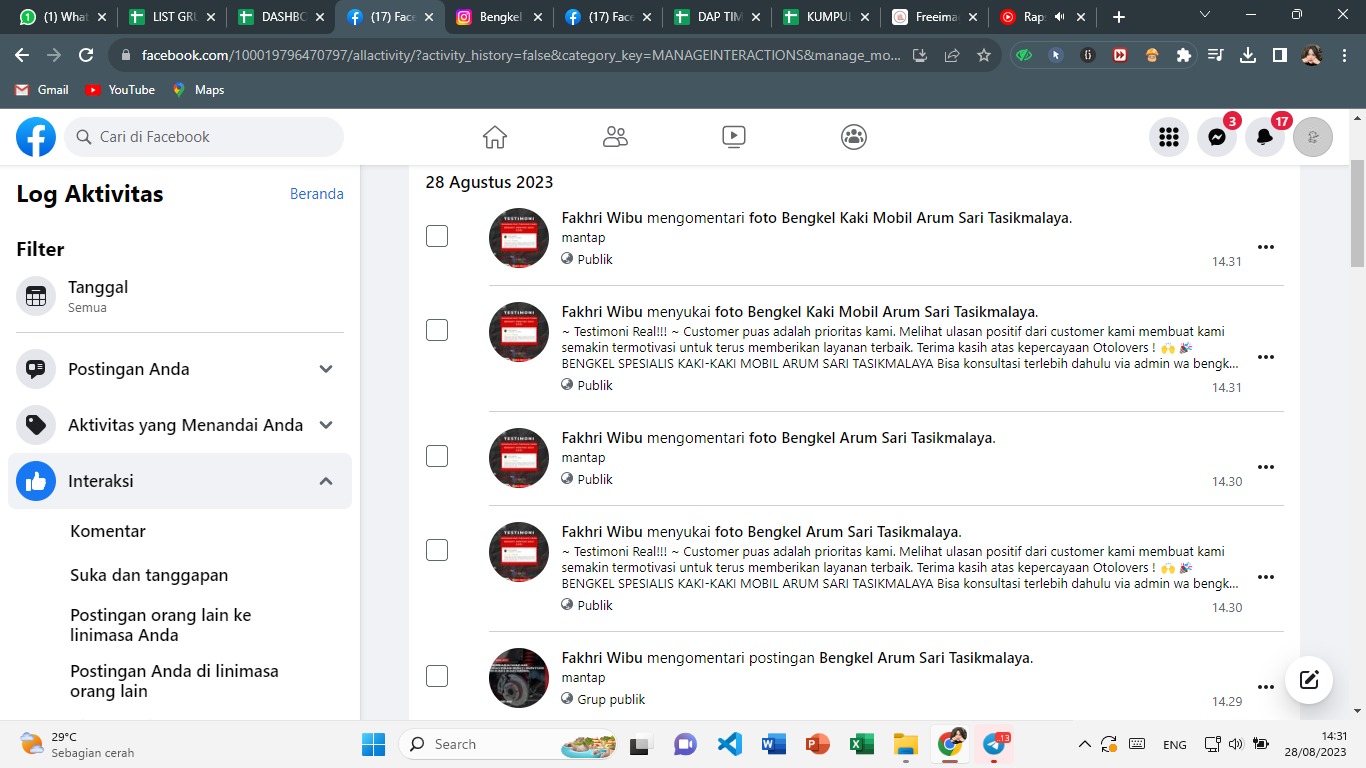
Task: Click the Chrome address bar URL
Action: (x=520, y=56)
